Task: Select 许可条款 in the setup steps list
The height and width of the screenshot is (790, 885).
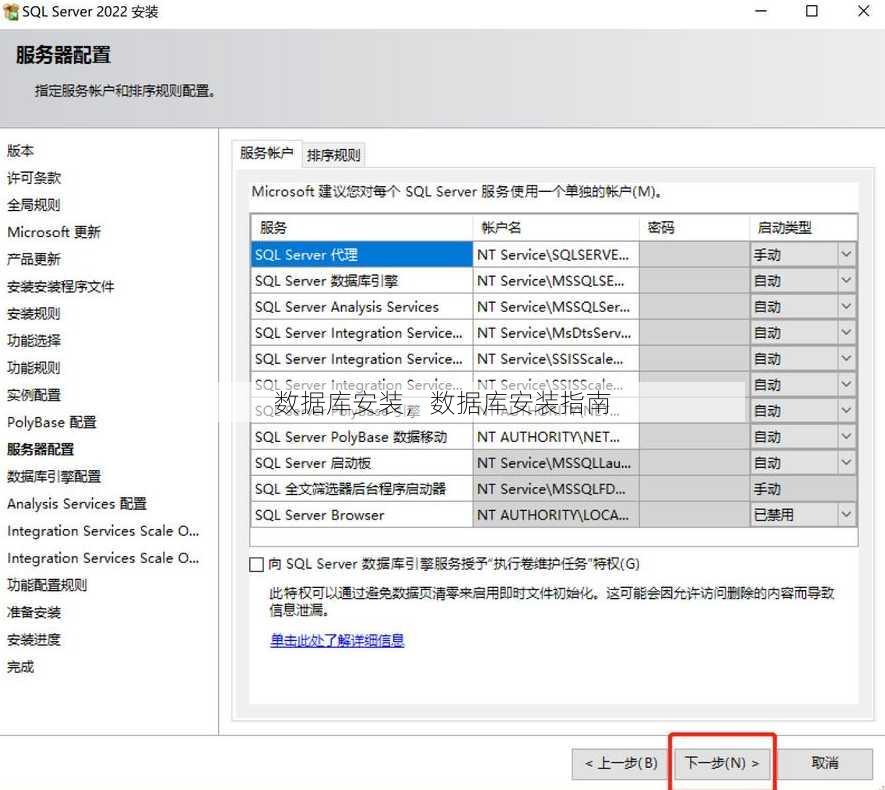Action: [x=34, y=178]
